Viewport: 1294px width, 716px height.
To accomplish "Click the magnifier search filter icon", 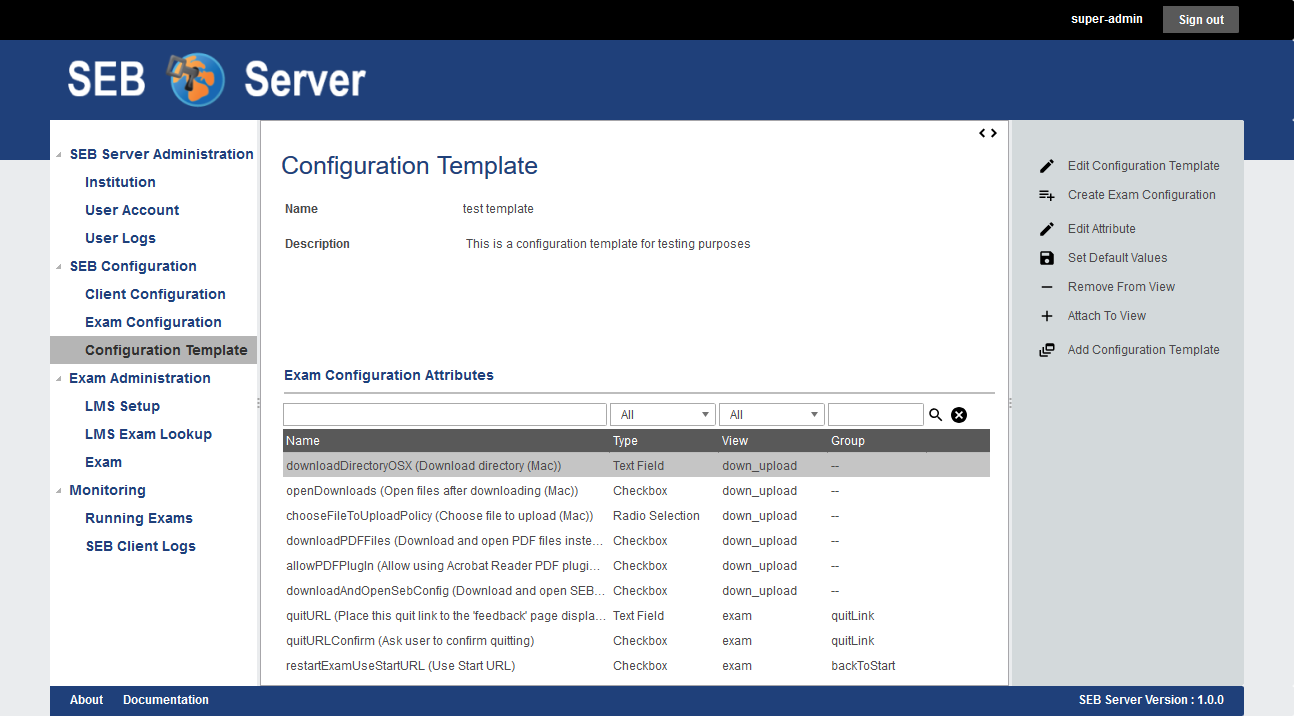I will pyautogui.click(x=936, y=415).
